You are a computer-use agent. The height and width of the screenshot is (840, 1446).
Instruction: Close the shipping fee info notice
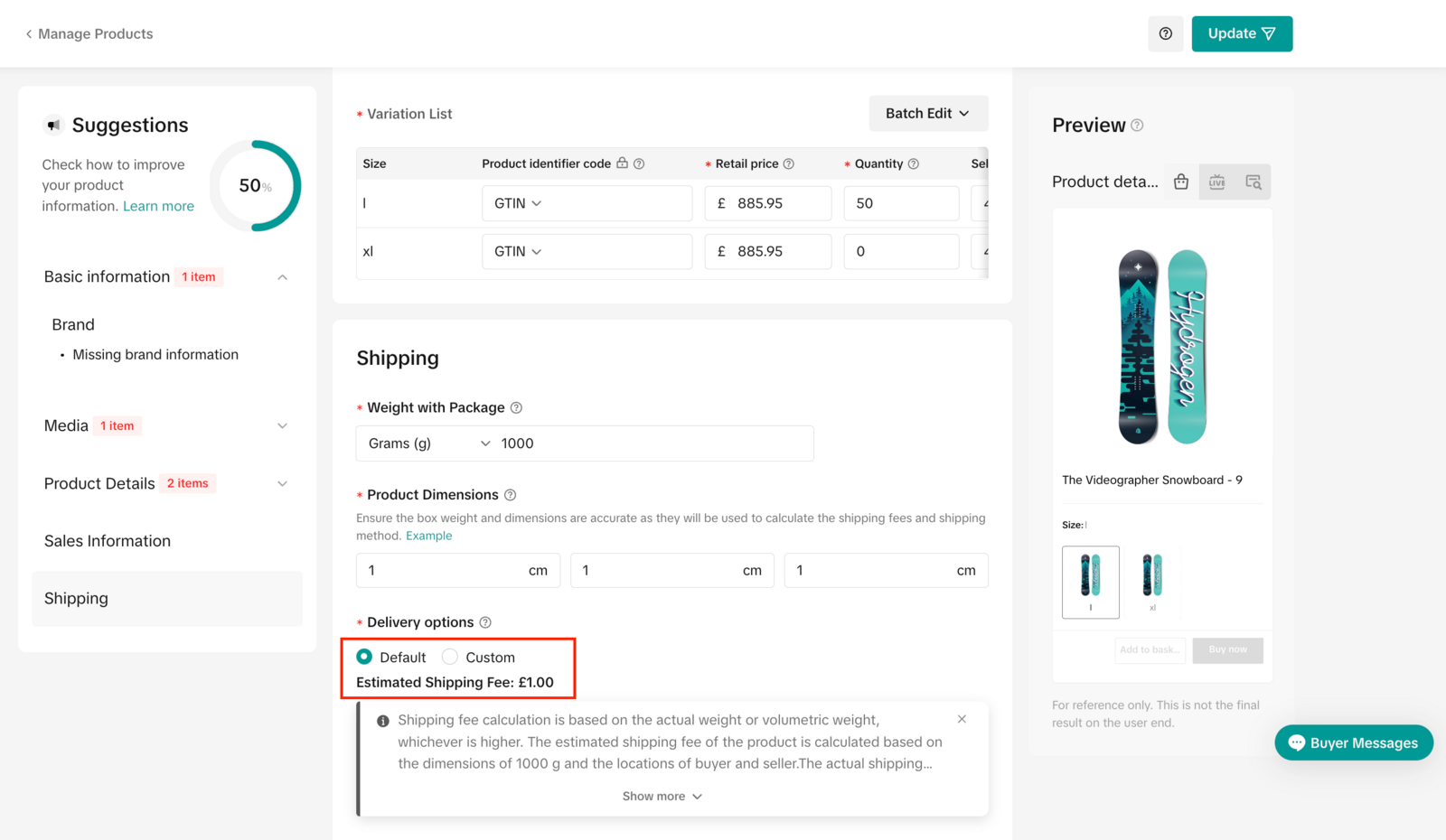(962, 719)
